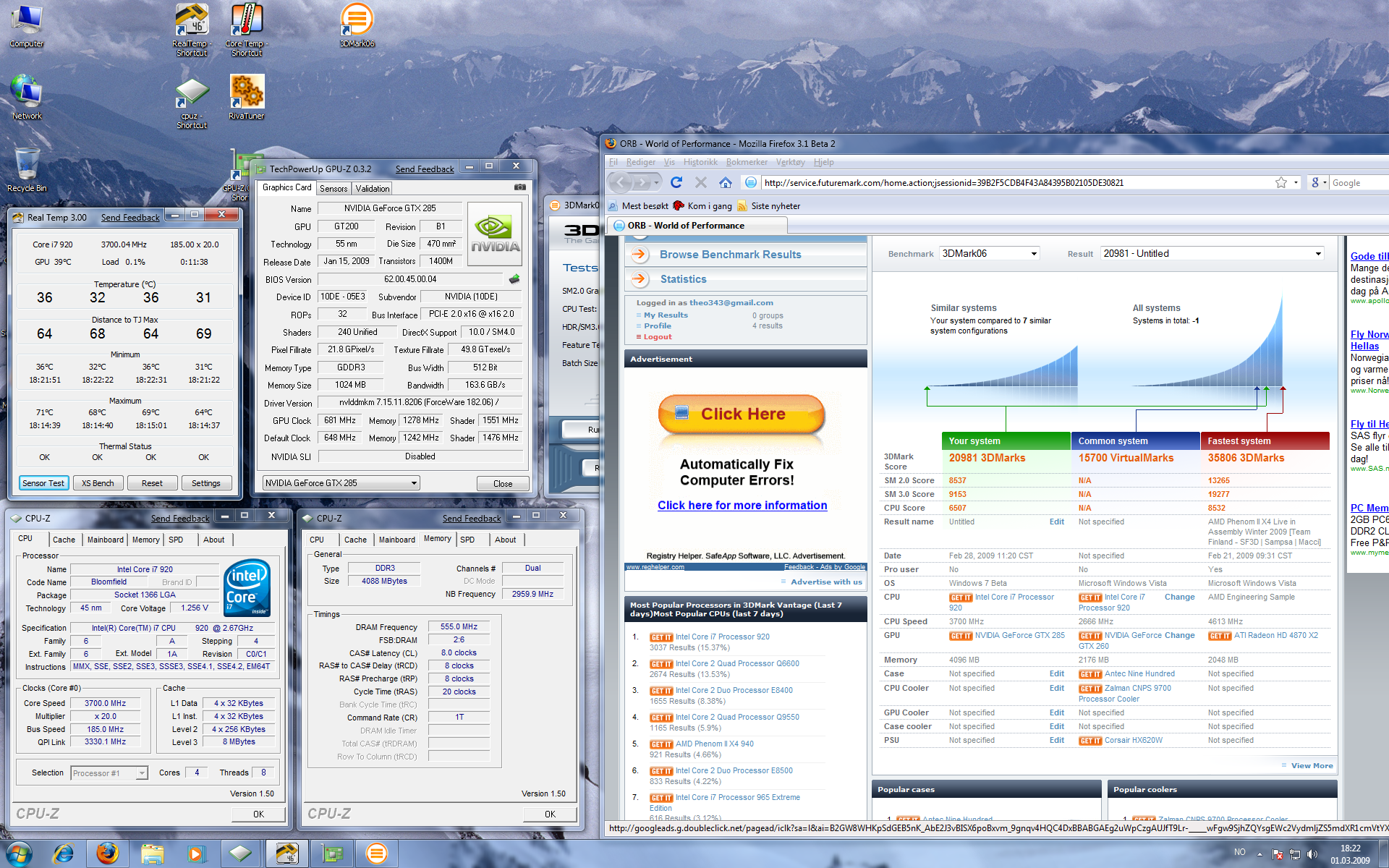Click the GPU-Z BIOS save chip icon
This screenshot has height=868, width=1389.
point(514,279)
